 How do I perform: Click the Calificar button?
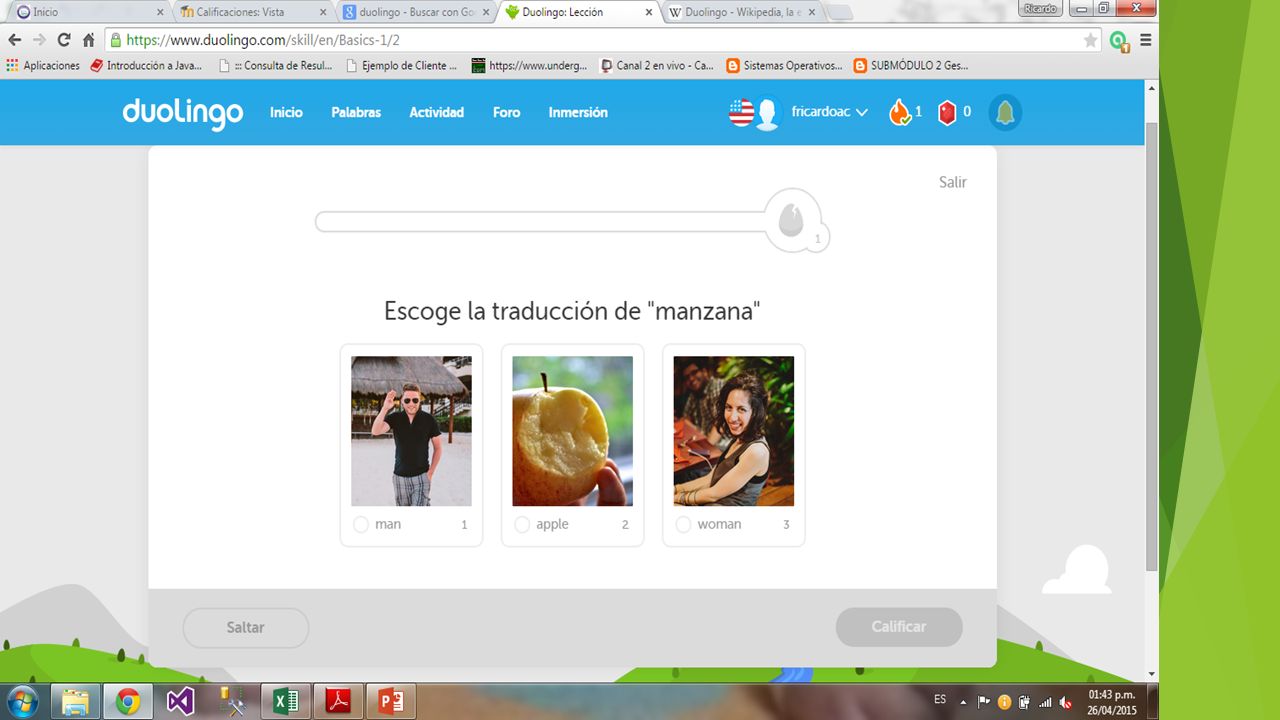pos(899,627)
